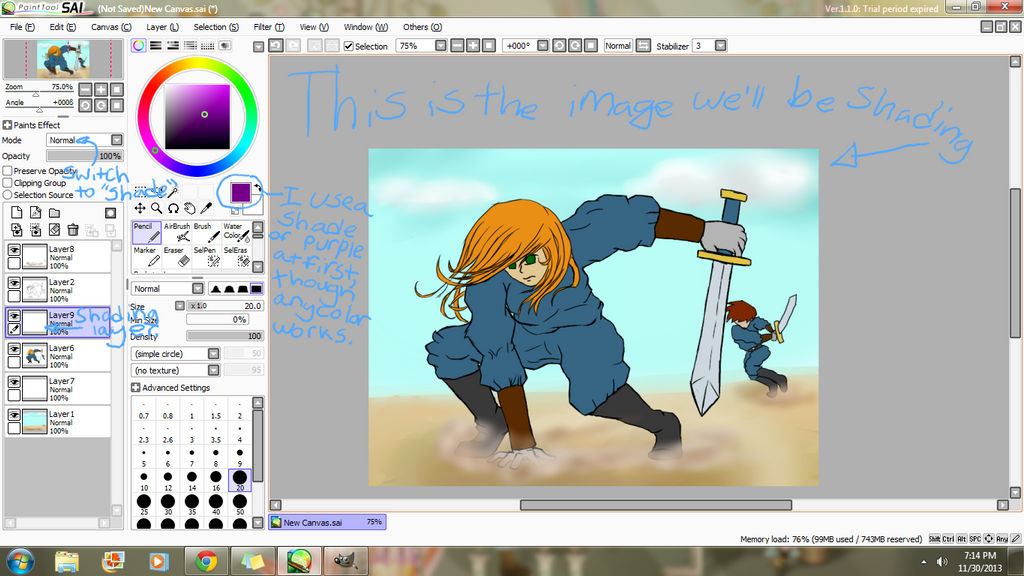Select the Magic Wand tool
This screenshot has height=576, width=1024.
(173, 191)
